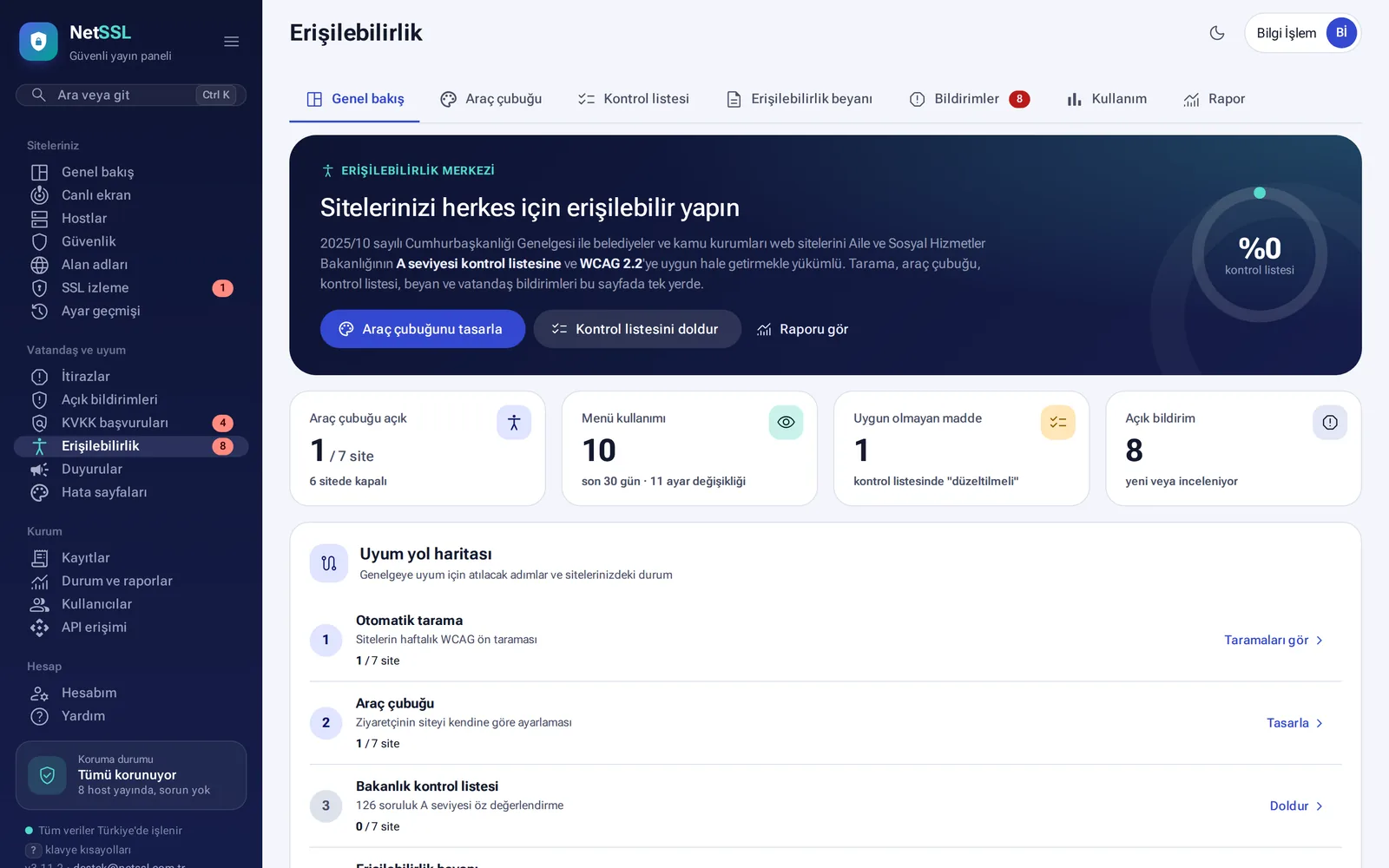Click the search field 'Ara veya git'

click(x=131, y=95)
